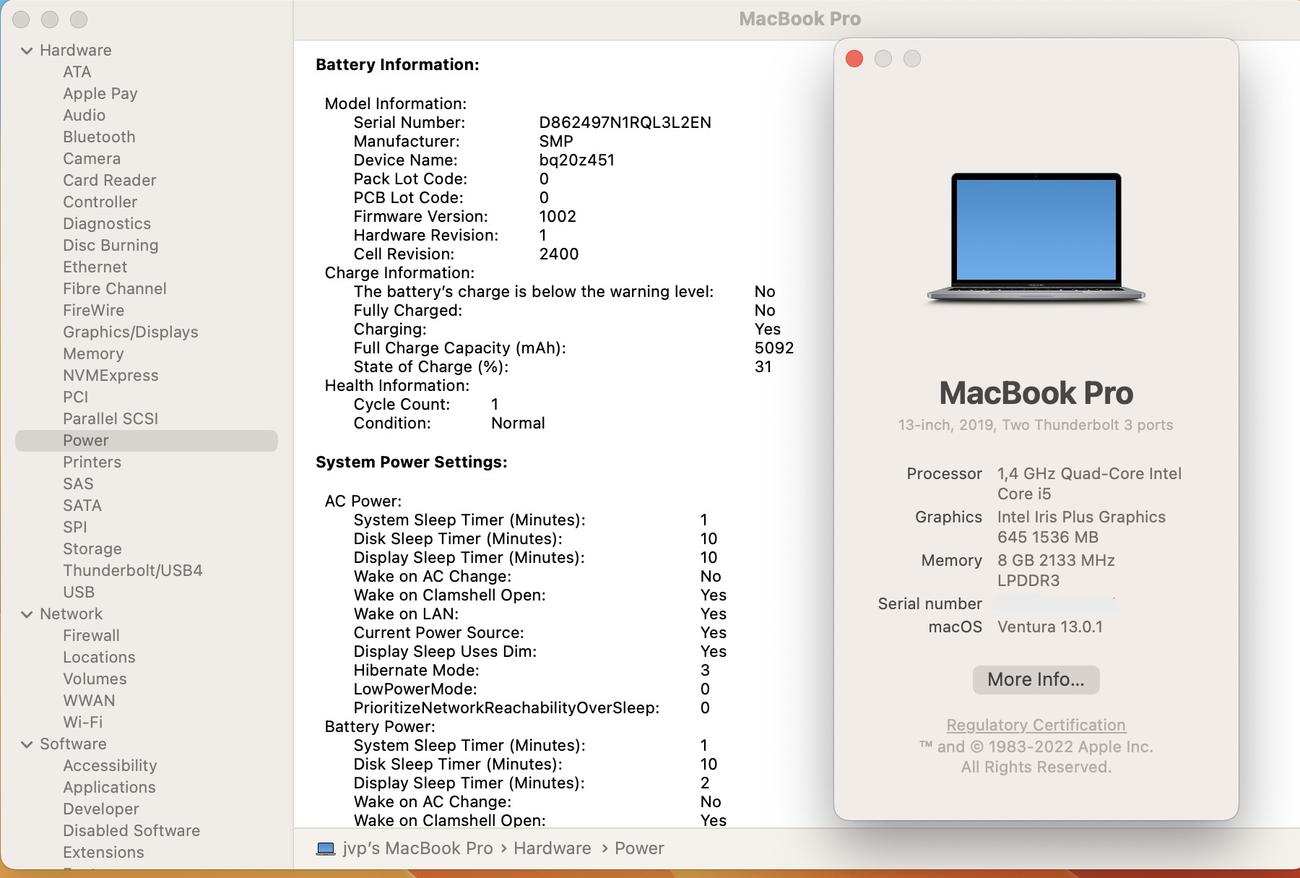
Task: Click the MacBook Pro window title
Action: tap(800, 19)
